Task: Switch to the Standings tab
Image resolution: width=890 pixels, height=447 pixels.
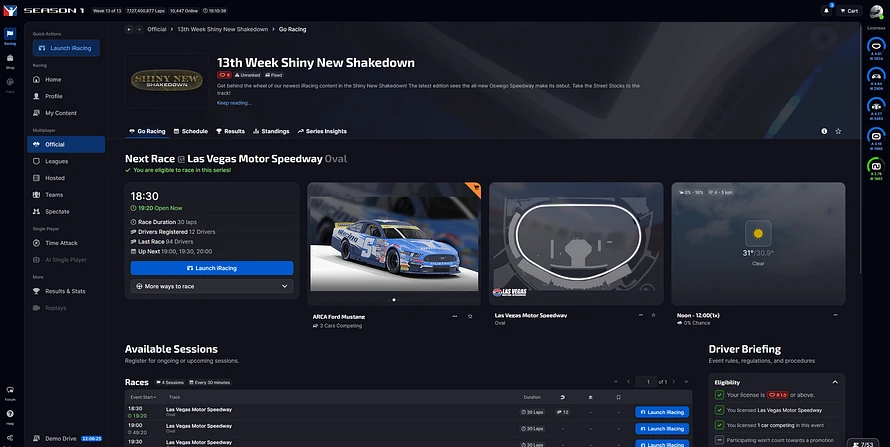Action: [271, 131]
